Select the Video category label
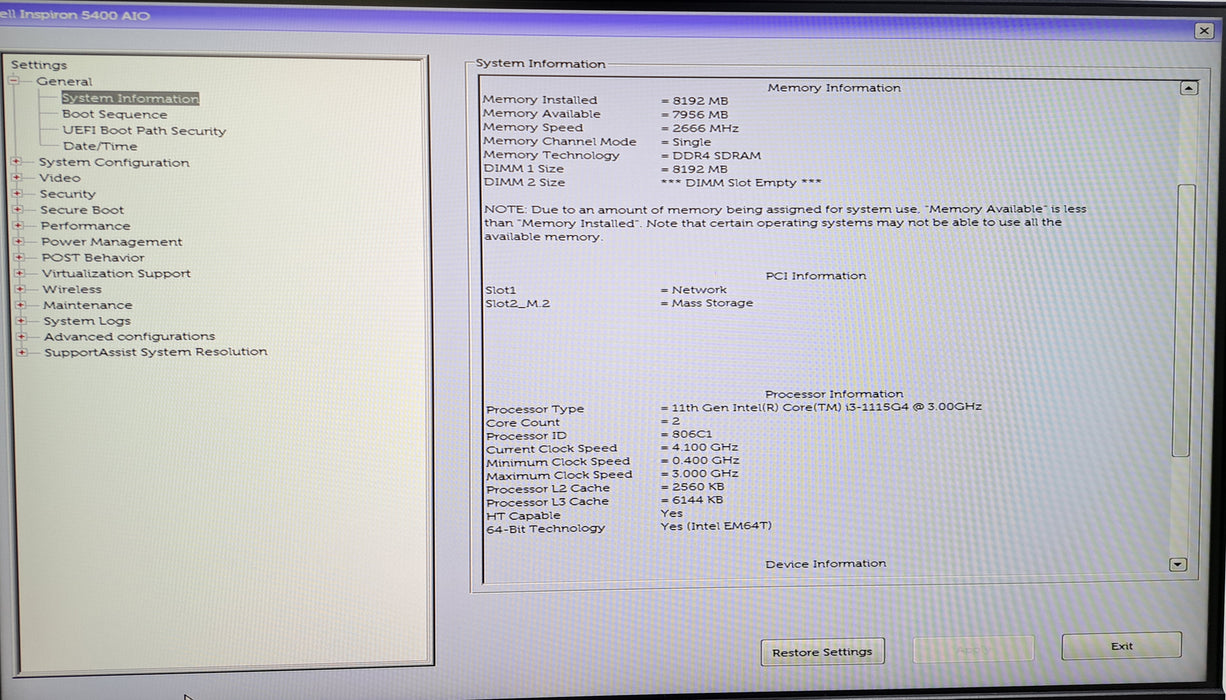The image size is (1226, 700). [60, 178]
